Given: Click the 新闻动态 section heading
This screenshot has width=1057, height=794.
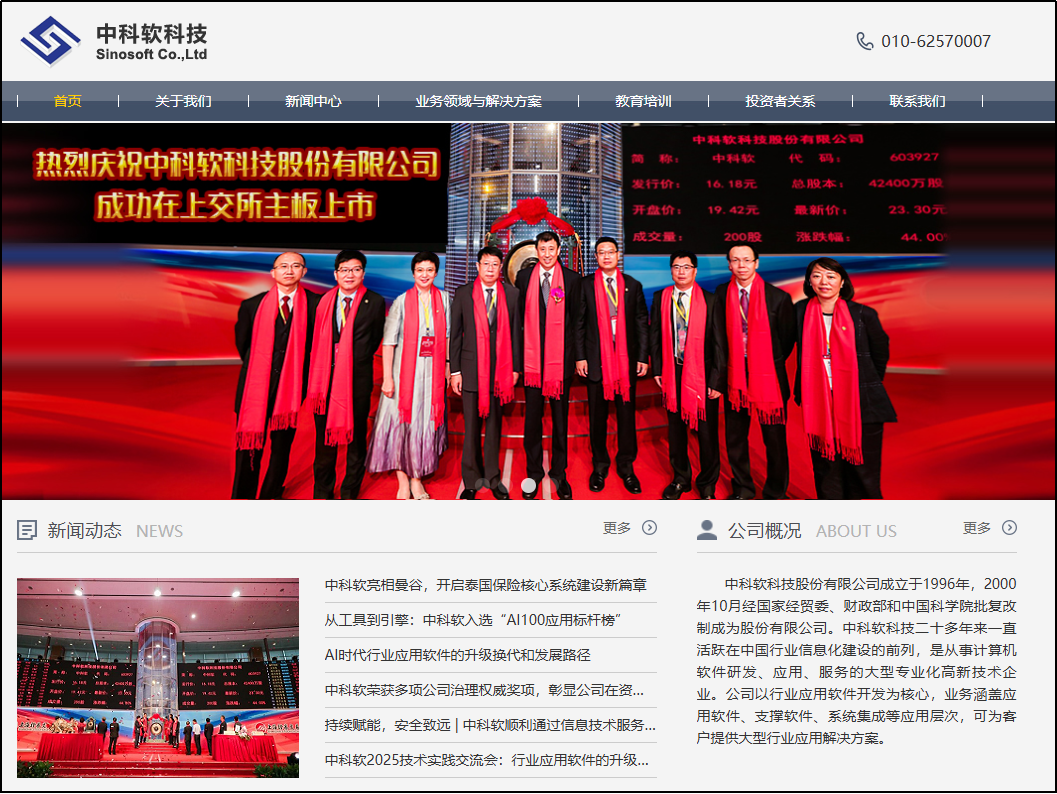Looking at the screenshot, I should click(84, 530).
